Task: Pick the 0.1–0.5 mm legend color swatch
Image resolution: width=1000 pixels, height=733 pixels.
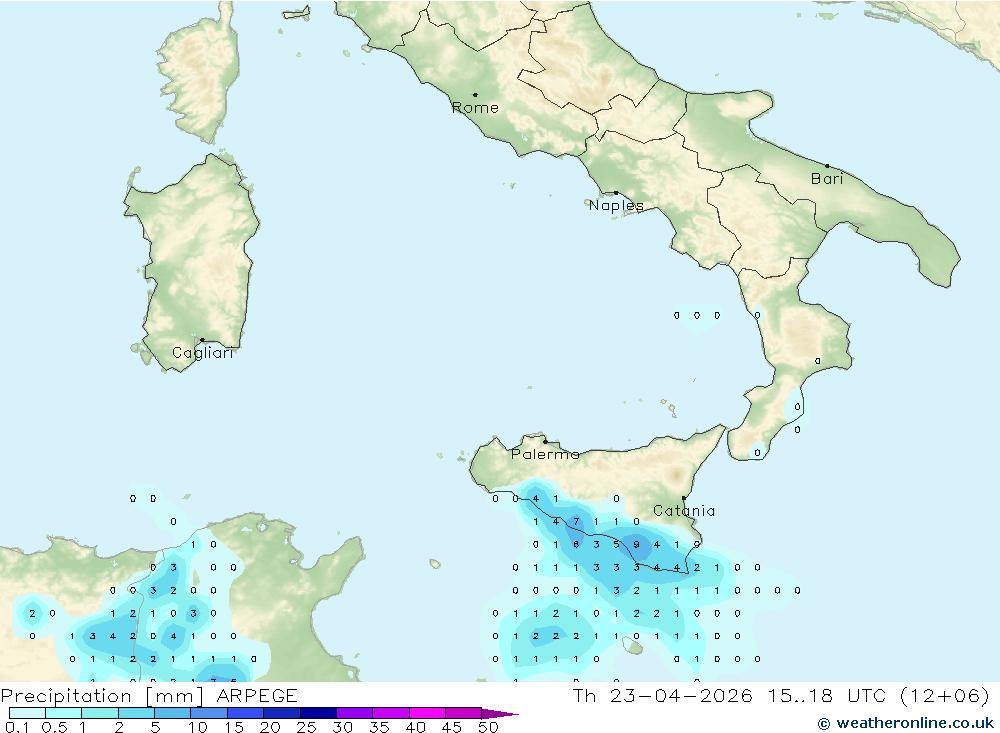Action: click(x=27, y=713)
